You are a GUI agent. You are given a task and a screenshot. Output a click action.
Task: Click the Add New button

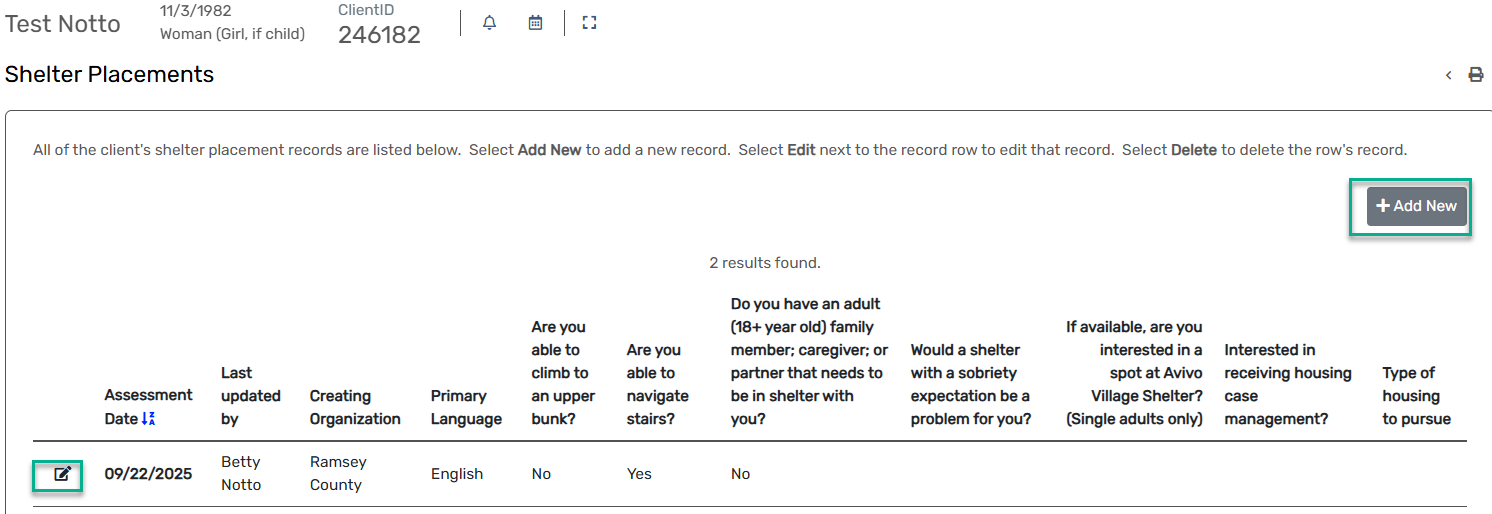(x=1416, y=206)
